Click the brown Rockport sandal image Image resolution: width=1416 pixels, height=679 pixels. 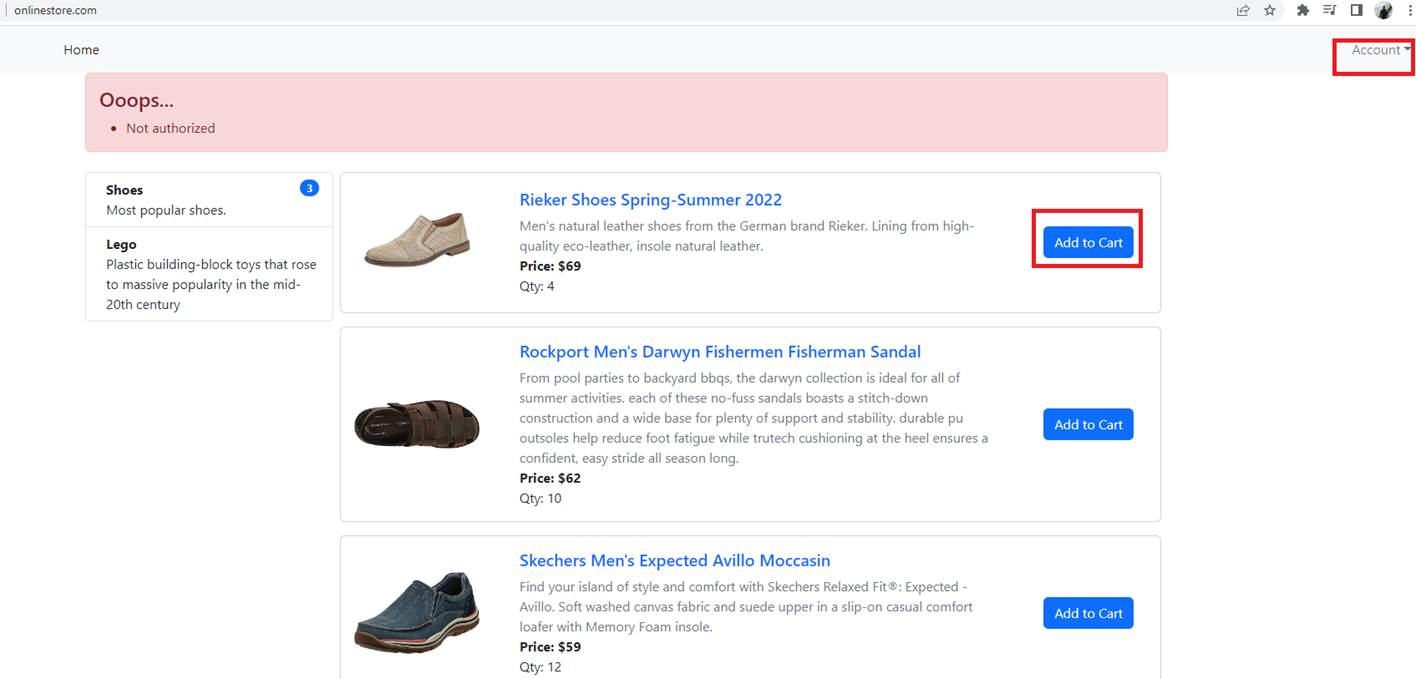click(x=417, y=424)
